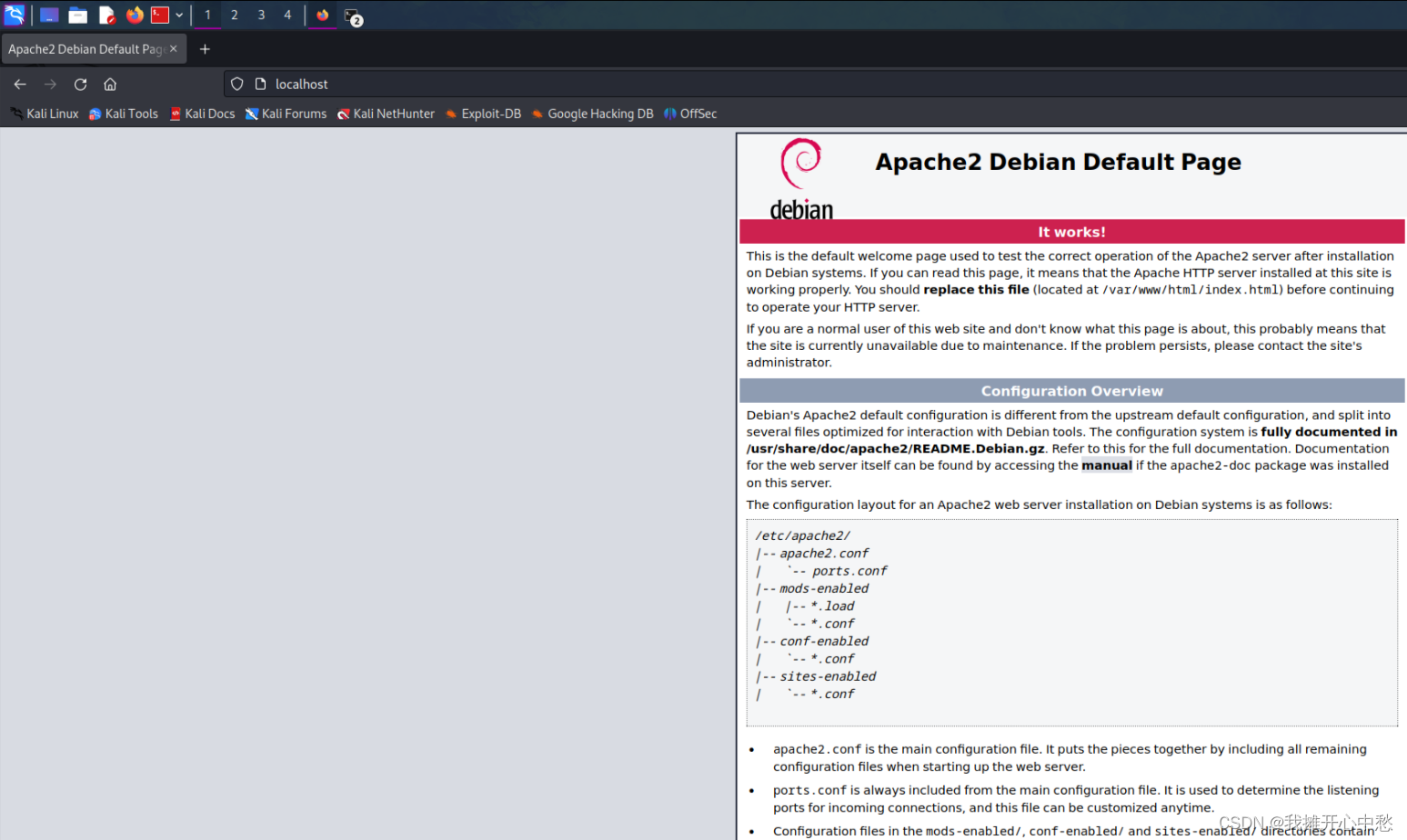This screenshot has height=840, width=1407.
Task: Switch to workspace 2
Action: [x=234, y=15]
